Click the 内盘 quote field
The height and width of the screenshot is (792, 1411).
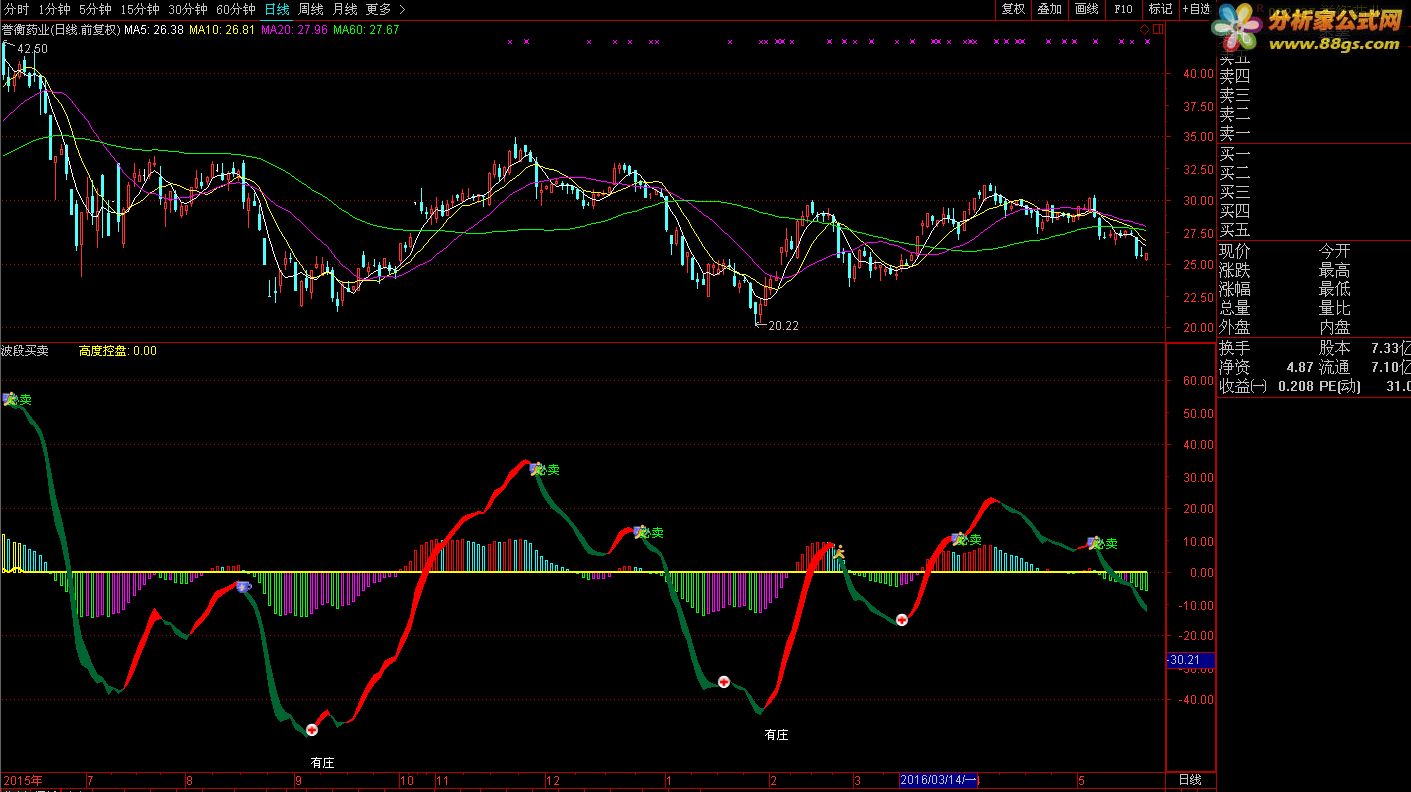pyautogui.click(x=1335, y=327)
